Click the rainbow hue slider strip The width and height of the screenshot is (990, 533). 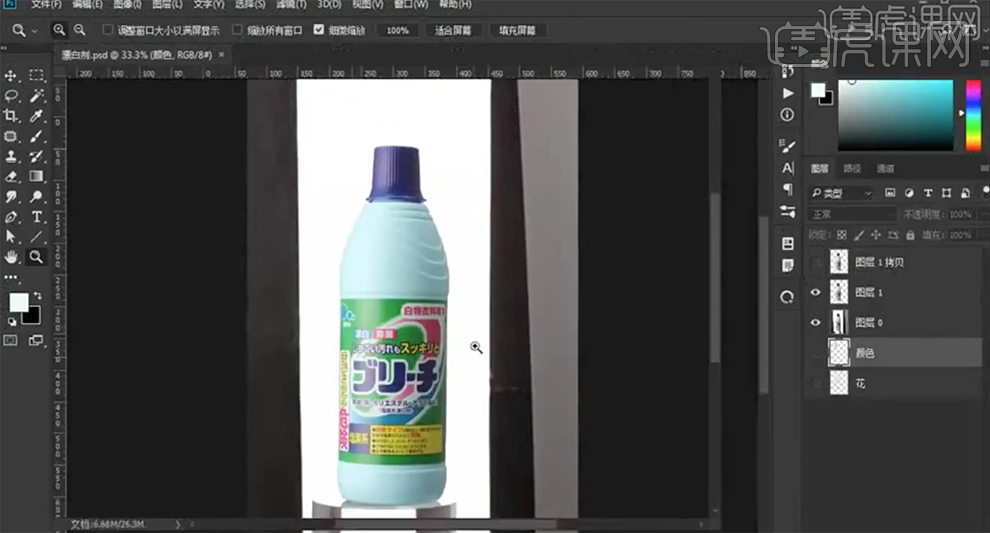tap(972, 115)
